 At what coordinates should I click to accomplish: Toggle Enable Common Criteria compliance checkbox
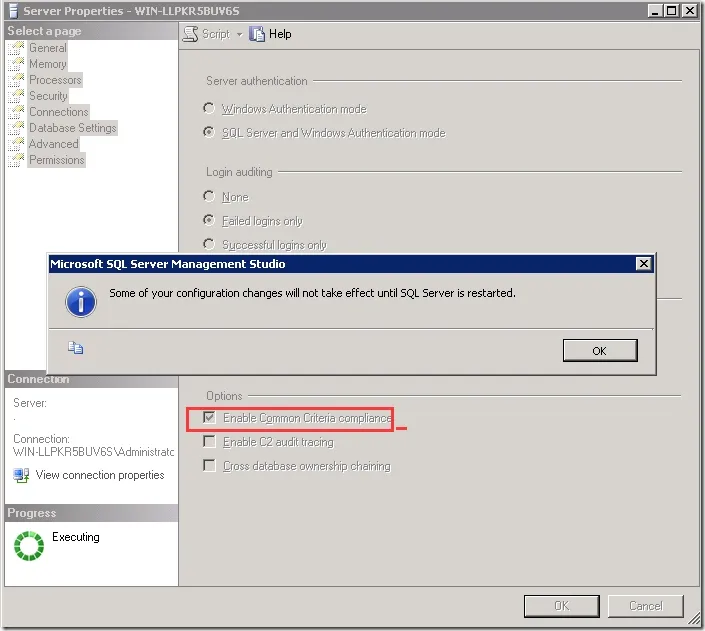[x=209, y=417]
